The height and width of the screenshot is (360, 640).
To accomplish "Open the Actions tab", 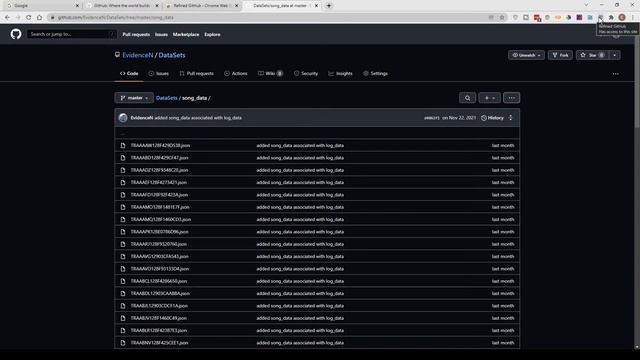I will (x=236, y=73).
